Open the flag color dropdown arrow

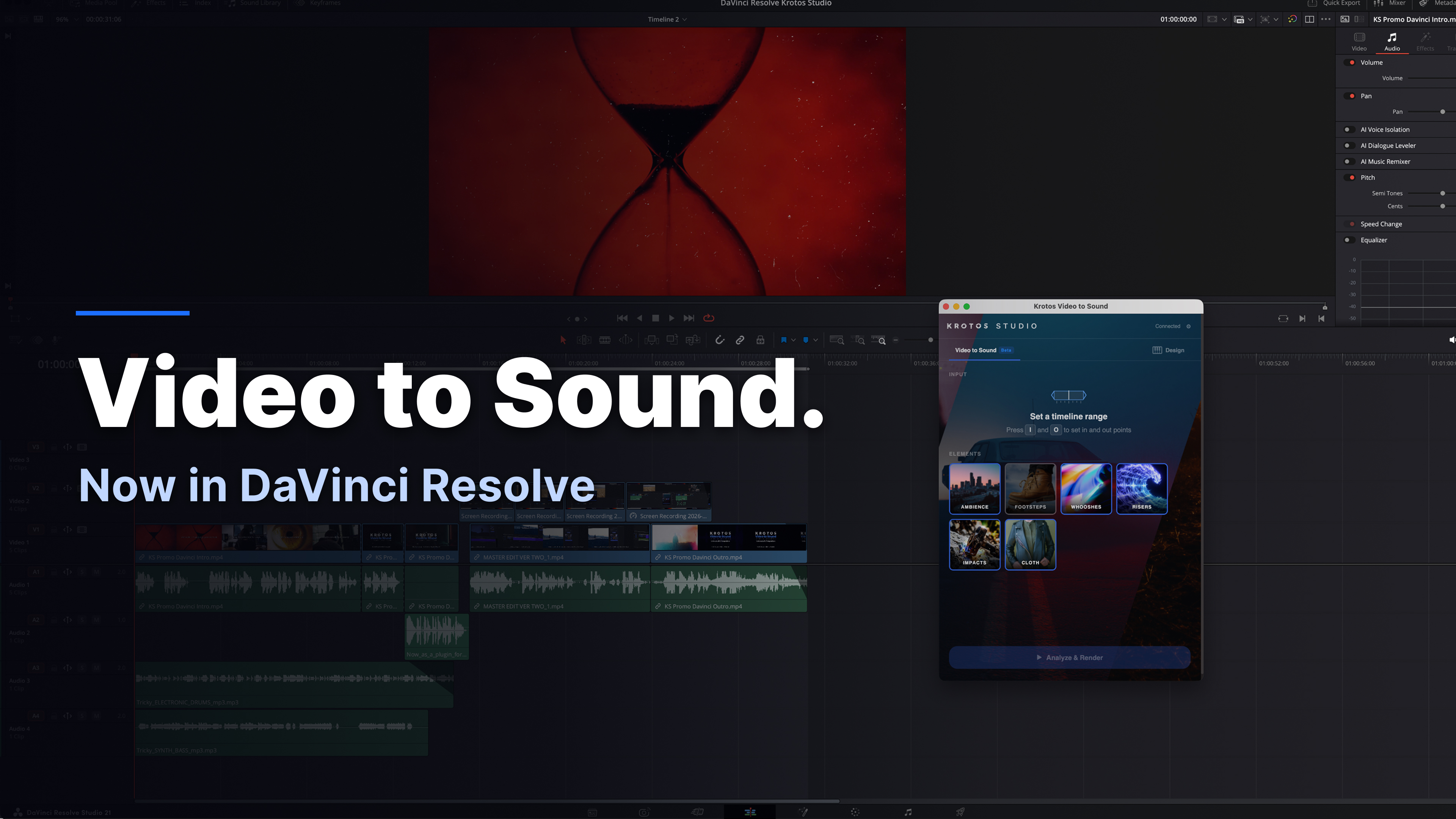click(794, 340)
